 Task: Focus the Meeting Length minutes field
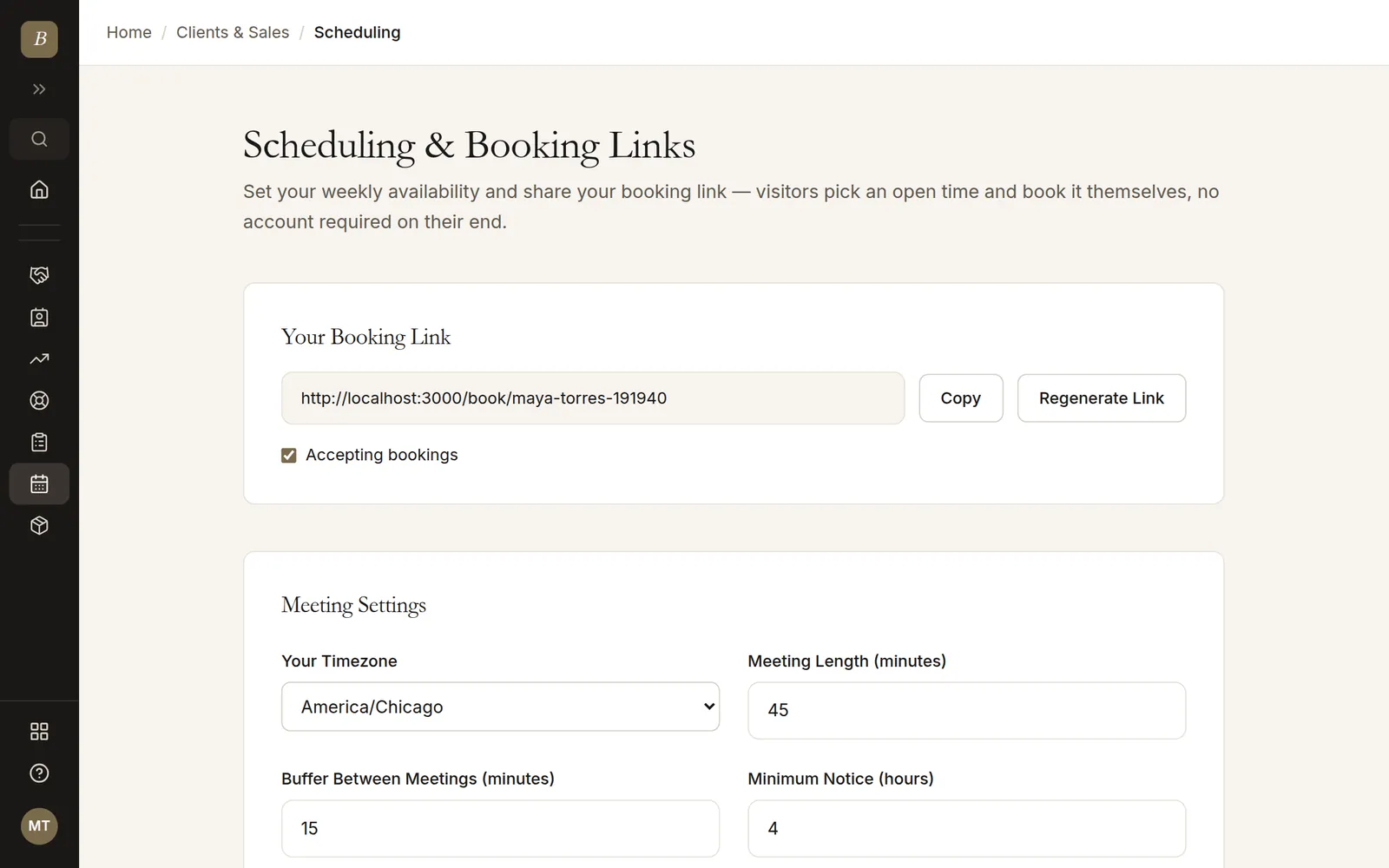point(966,710)
